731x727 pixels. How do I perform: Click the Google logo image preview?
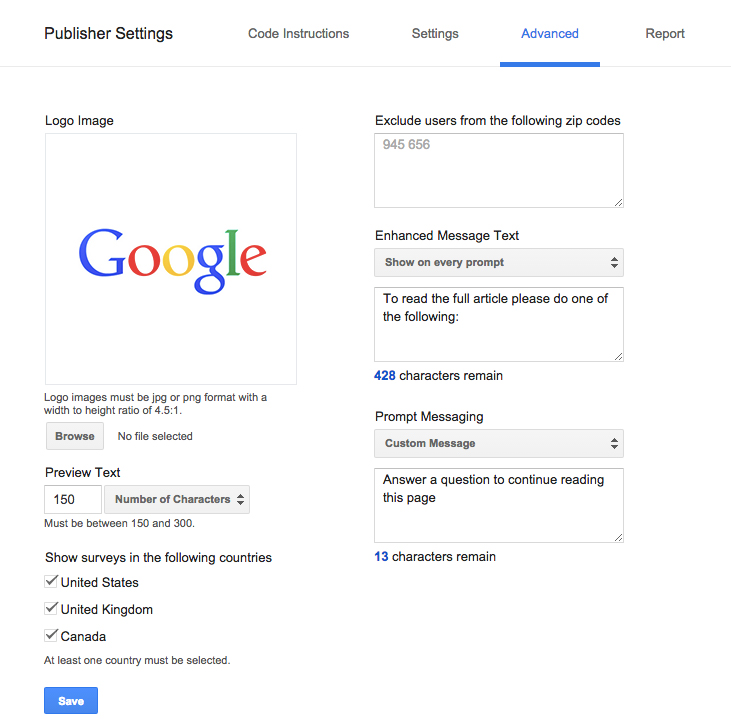[x=171, y=259]
